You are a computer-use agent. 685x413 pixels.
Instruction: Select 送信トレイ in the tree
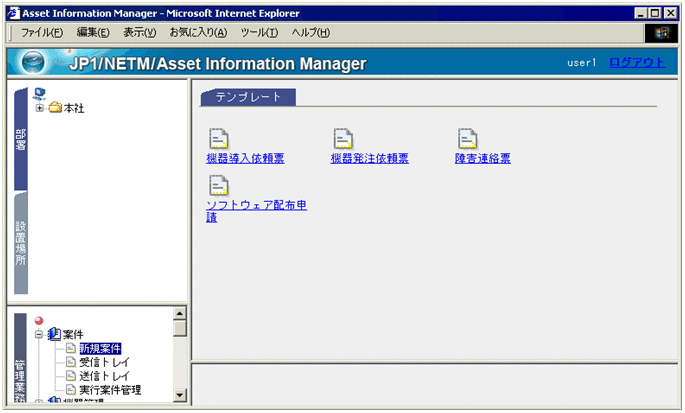click(x=104, y=376)
